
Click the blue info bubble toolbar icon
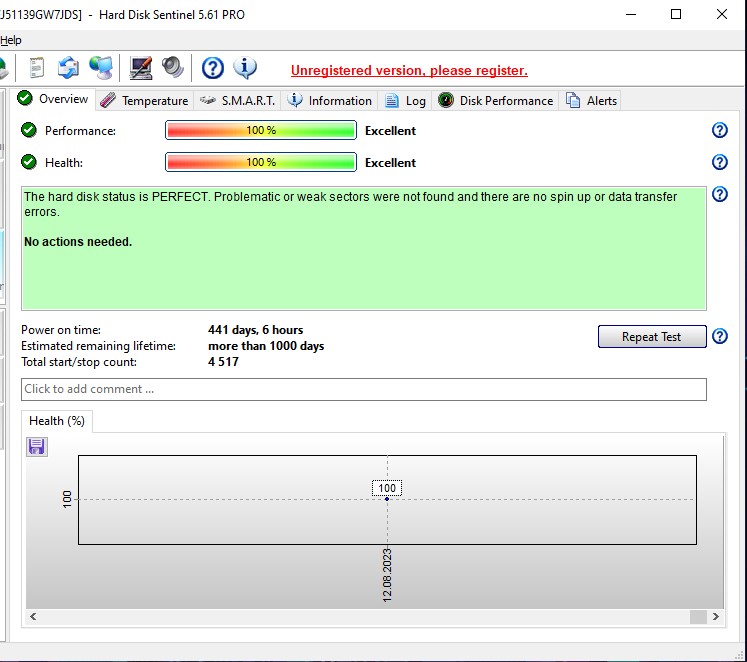245,68
